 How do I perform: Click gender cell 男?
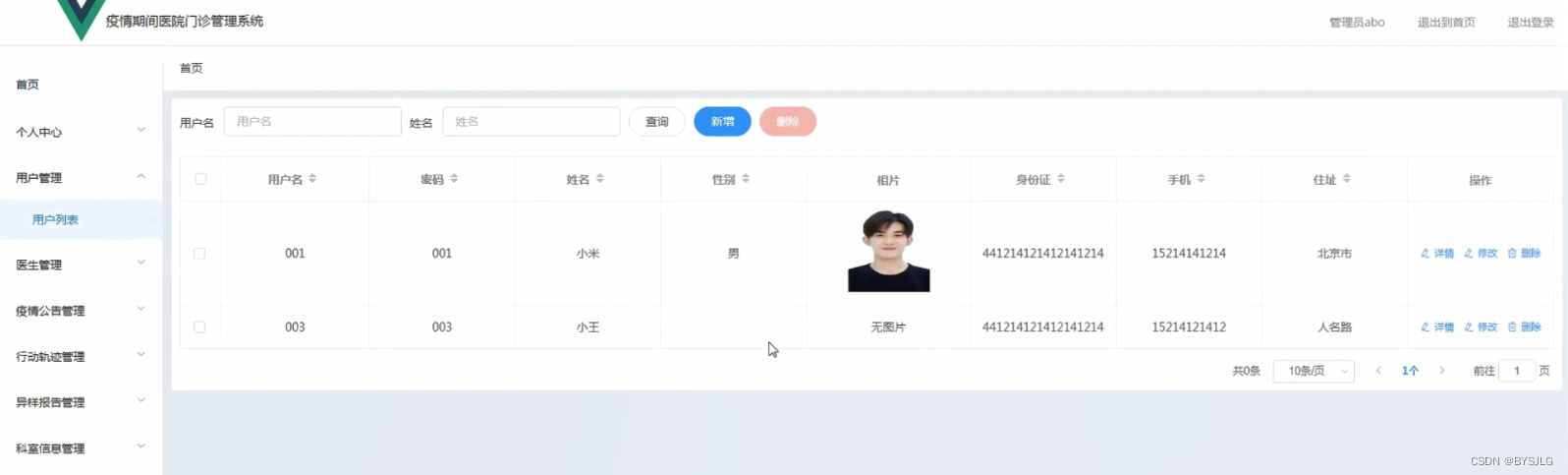point(733,254)
